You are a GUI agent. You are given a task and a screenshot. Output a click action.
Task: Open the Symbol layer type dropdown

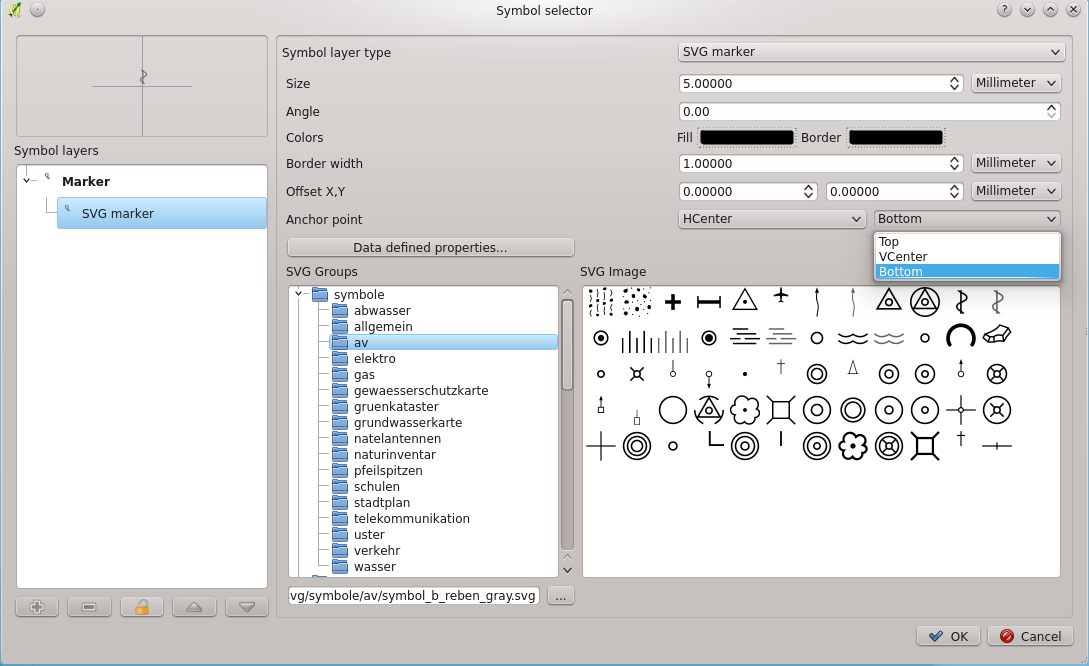click(x=870, y=52)
